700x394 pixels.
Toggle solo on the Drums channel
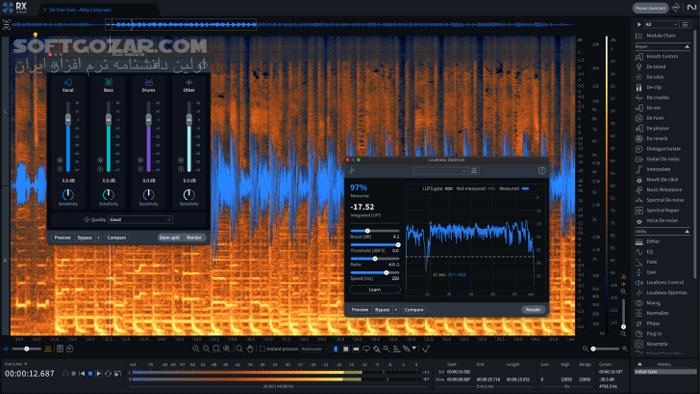(141, 169)
